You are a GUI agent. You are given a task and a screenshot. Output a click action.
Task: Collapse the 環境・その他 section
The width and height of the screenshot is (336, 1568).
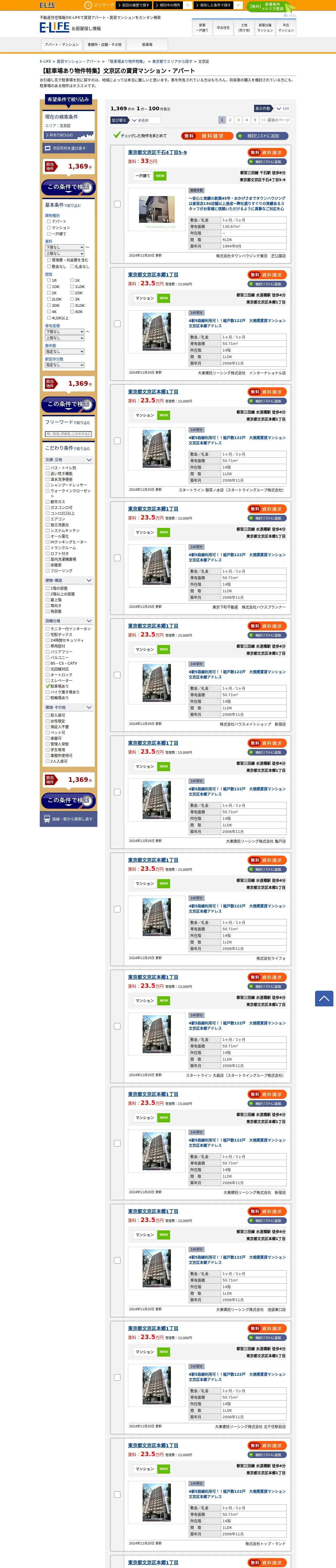click(68, 707)
